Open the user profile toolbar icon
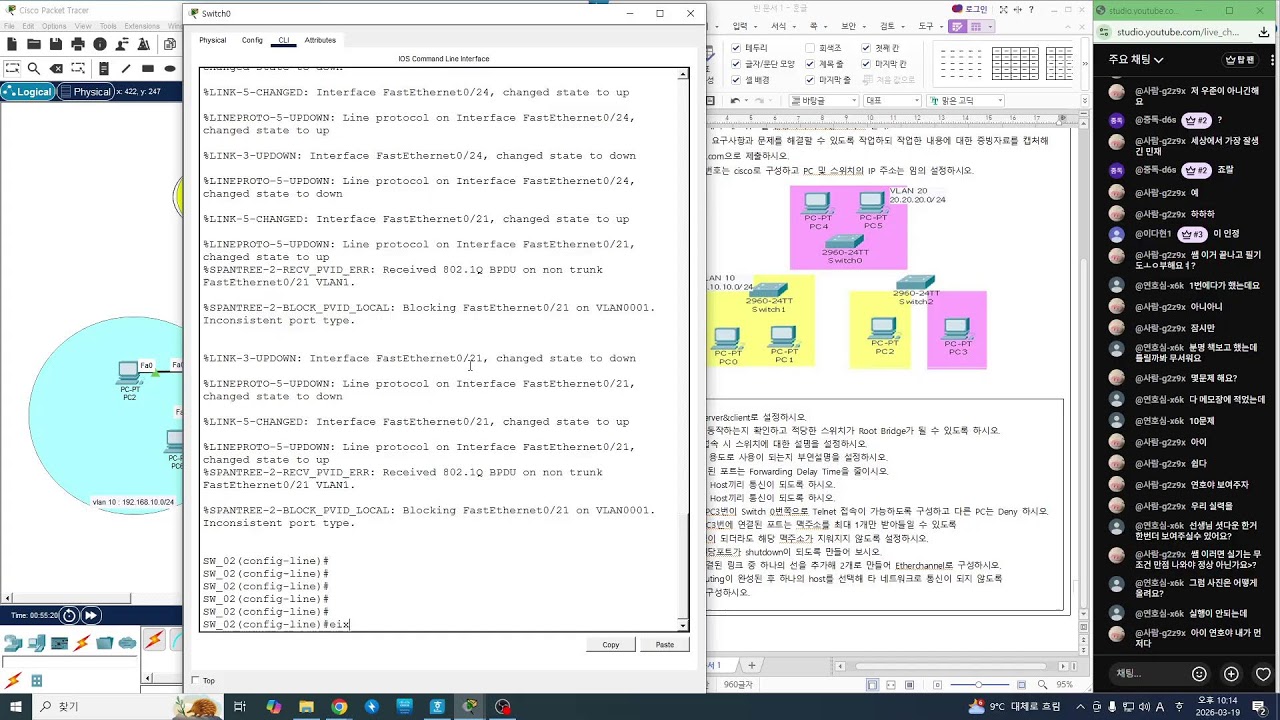The height and width of the screenshot is (720, 1280). pos(122,44)
